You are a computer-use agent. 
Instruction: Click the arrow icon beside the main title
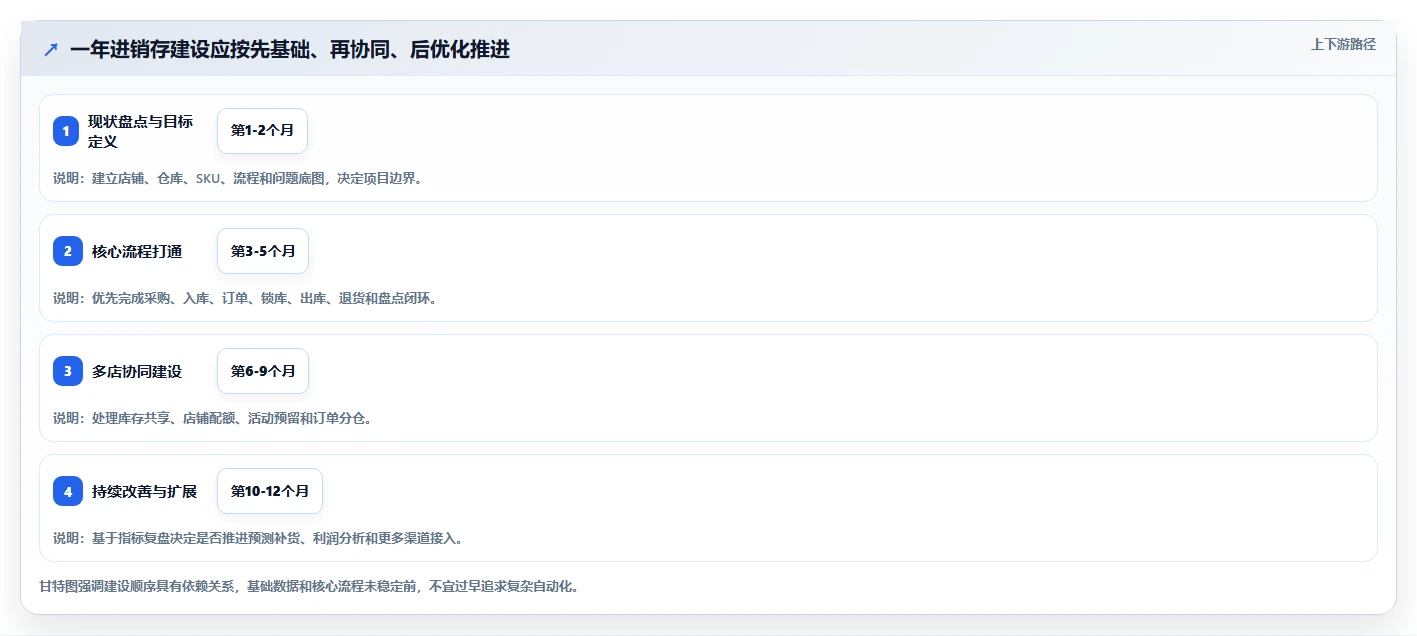coord(51,49)
